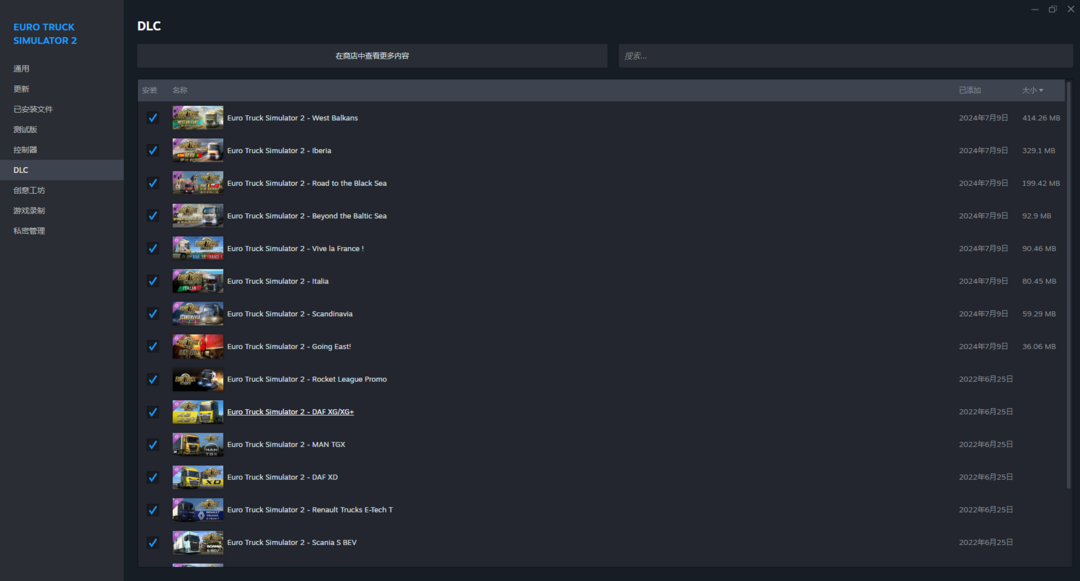Image resolution: width=1080 pixels, height=581 pixels.
Task: Toggle the Vive la France checkbox
Action: point(153,249)
